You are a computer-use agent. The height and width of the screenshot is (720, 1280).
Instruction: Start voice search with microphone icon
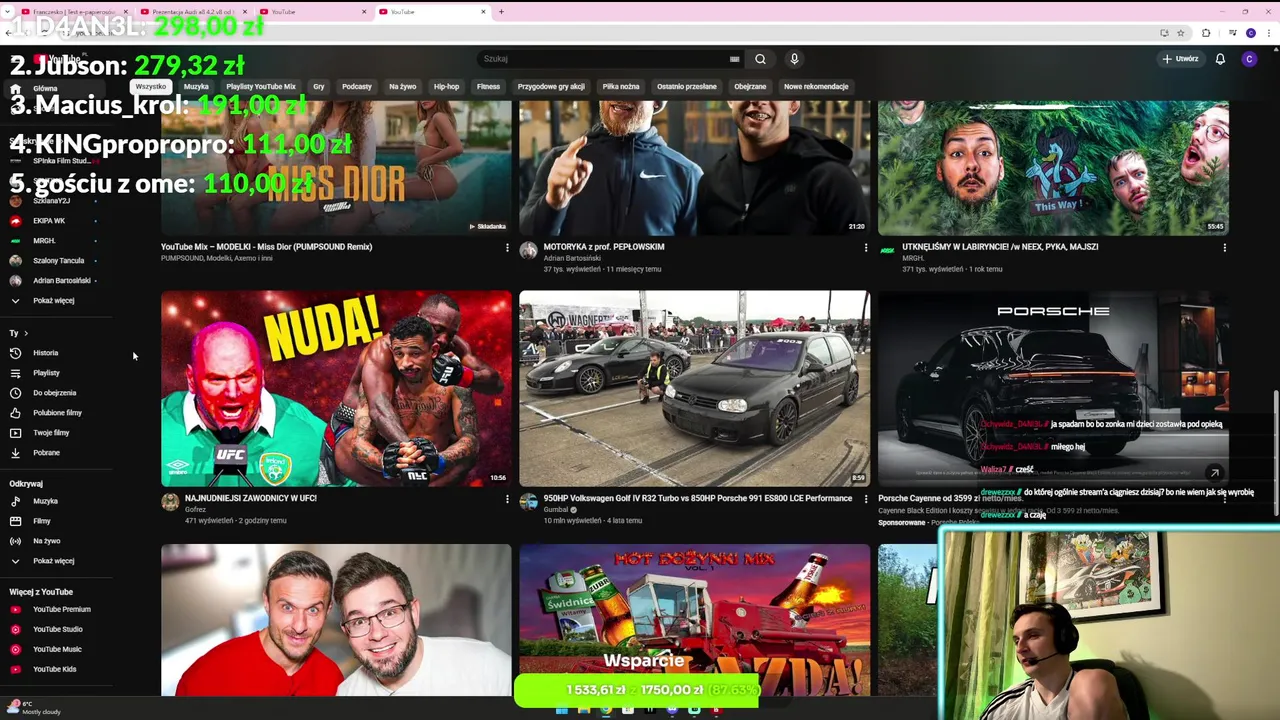pos(794,59)
